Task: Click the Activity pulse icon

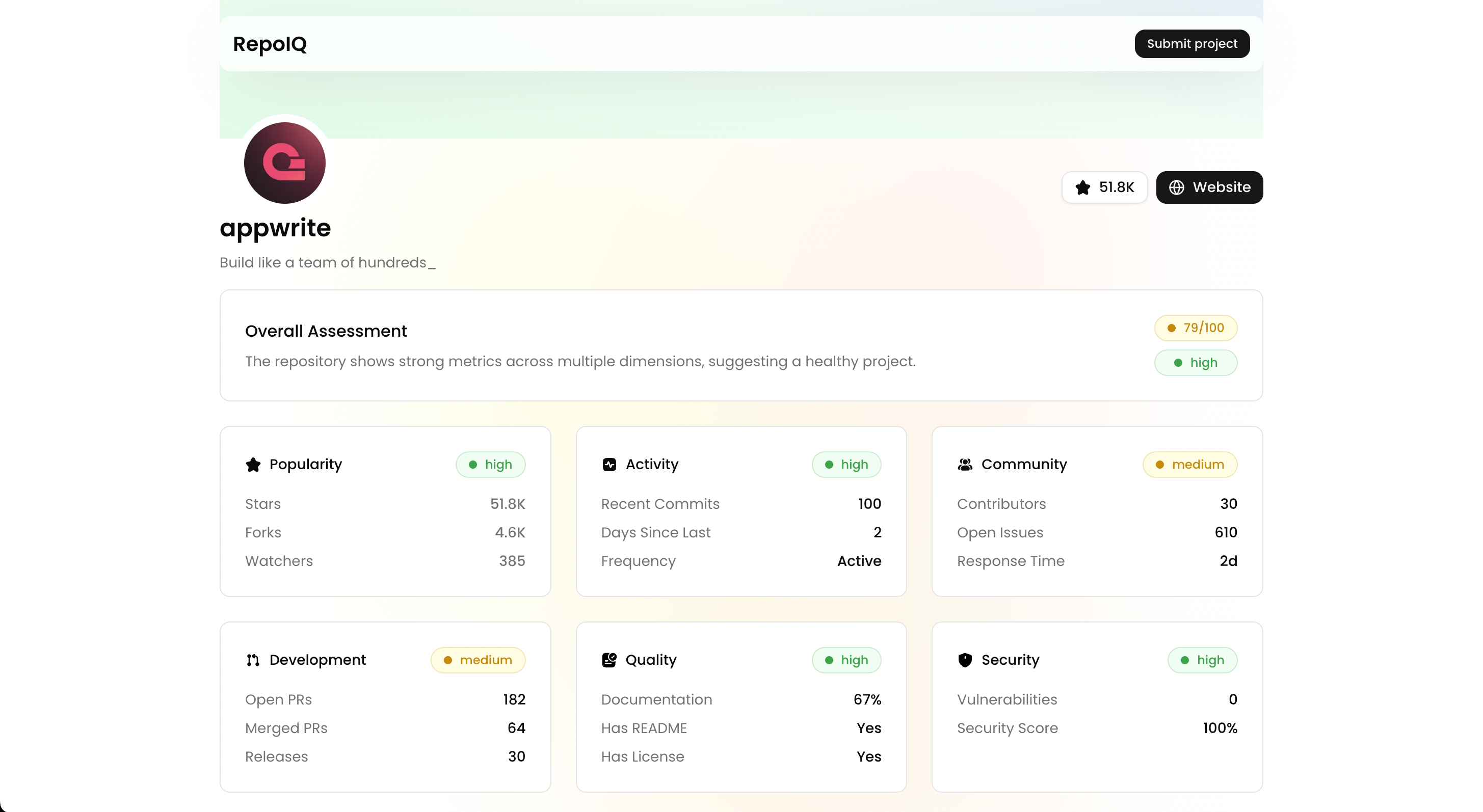Action: [x=609, y=465]
